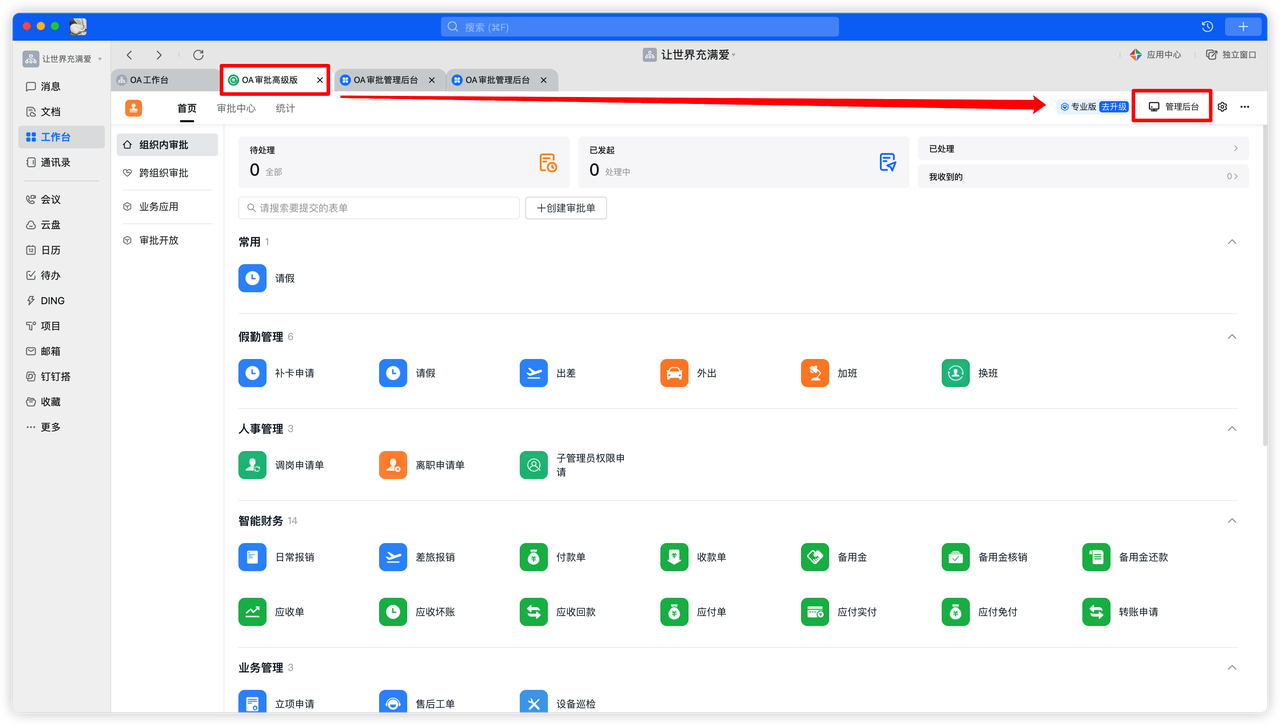Viewport: 1280px width, 725px height.
Task: Open the 加班 overtime form
Action: point(815,373)
